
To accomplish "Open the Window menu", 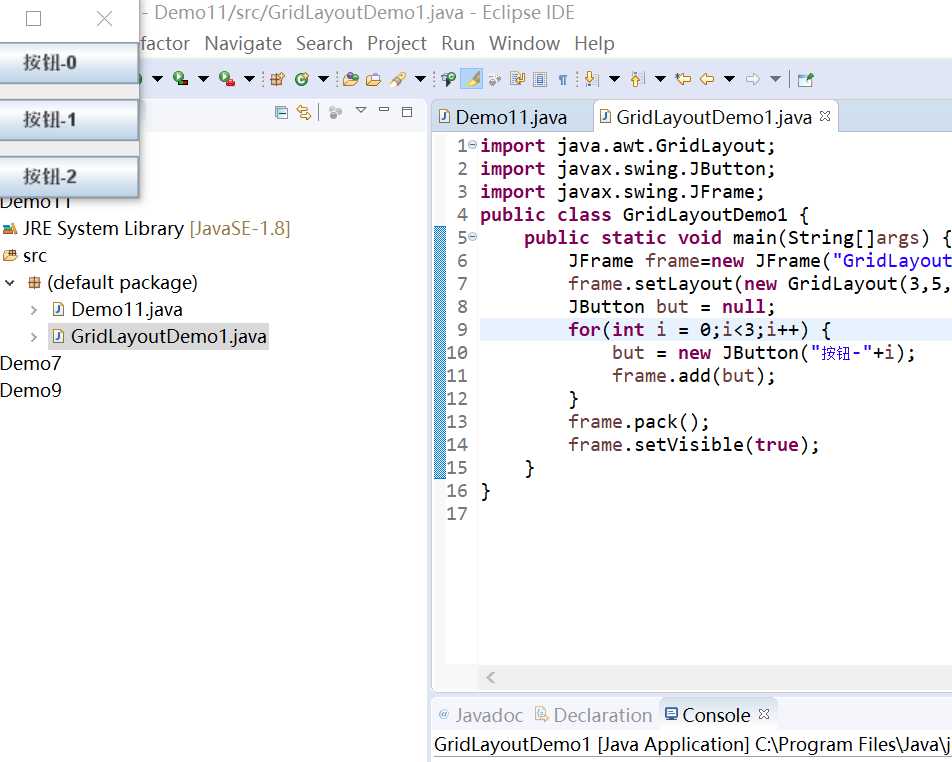I will pyautogui.click(x=524, y=44).
